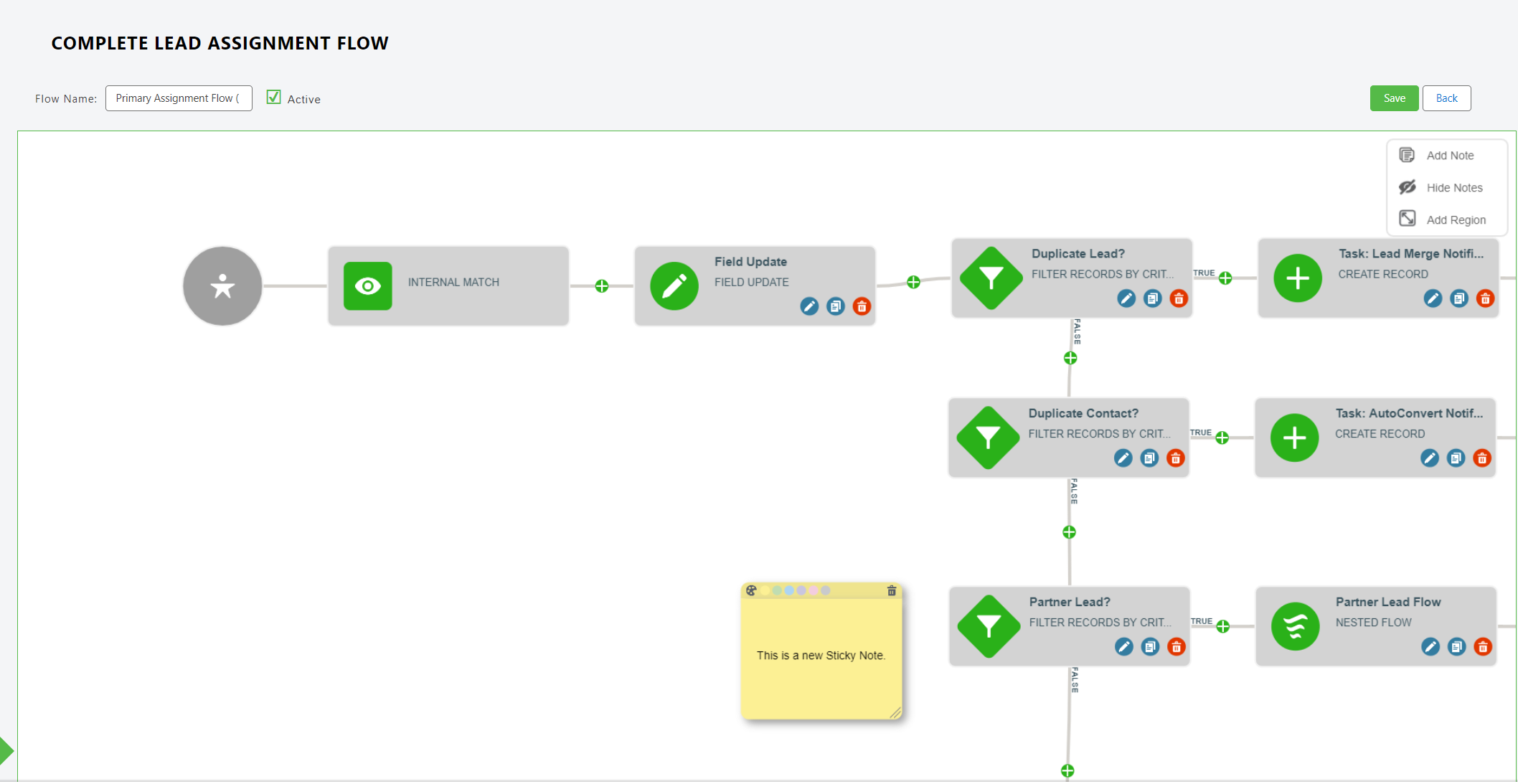Screen dimensions: 1518x784
Task: Choose Add Region from canvas menu
Action: [1443, 219]
